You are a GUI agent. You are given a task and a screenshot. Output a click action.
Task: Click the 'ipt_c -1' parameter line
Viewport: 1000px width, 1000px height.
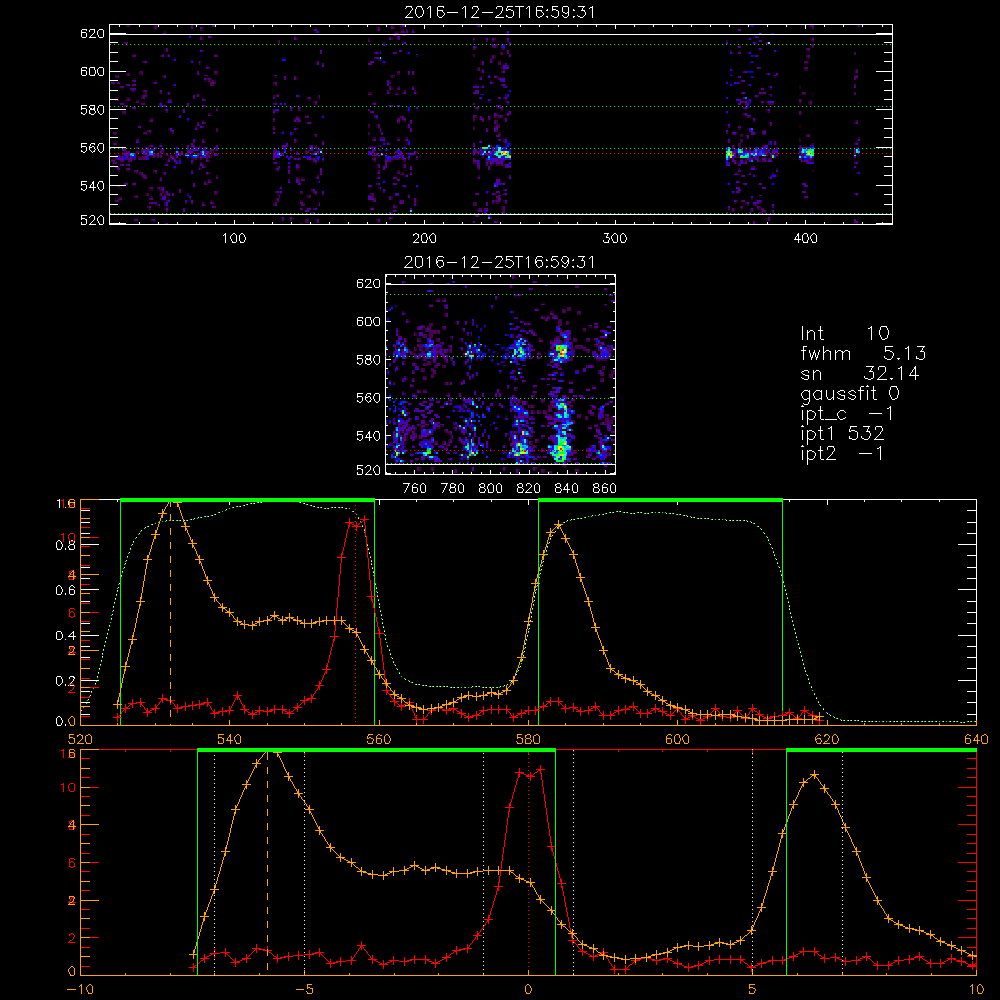click(847, 414)
